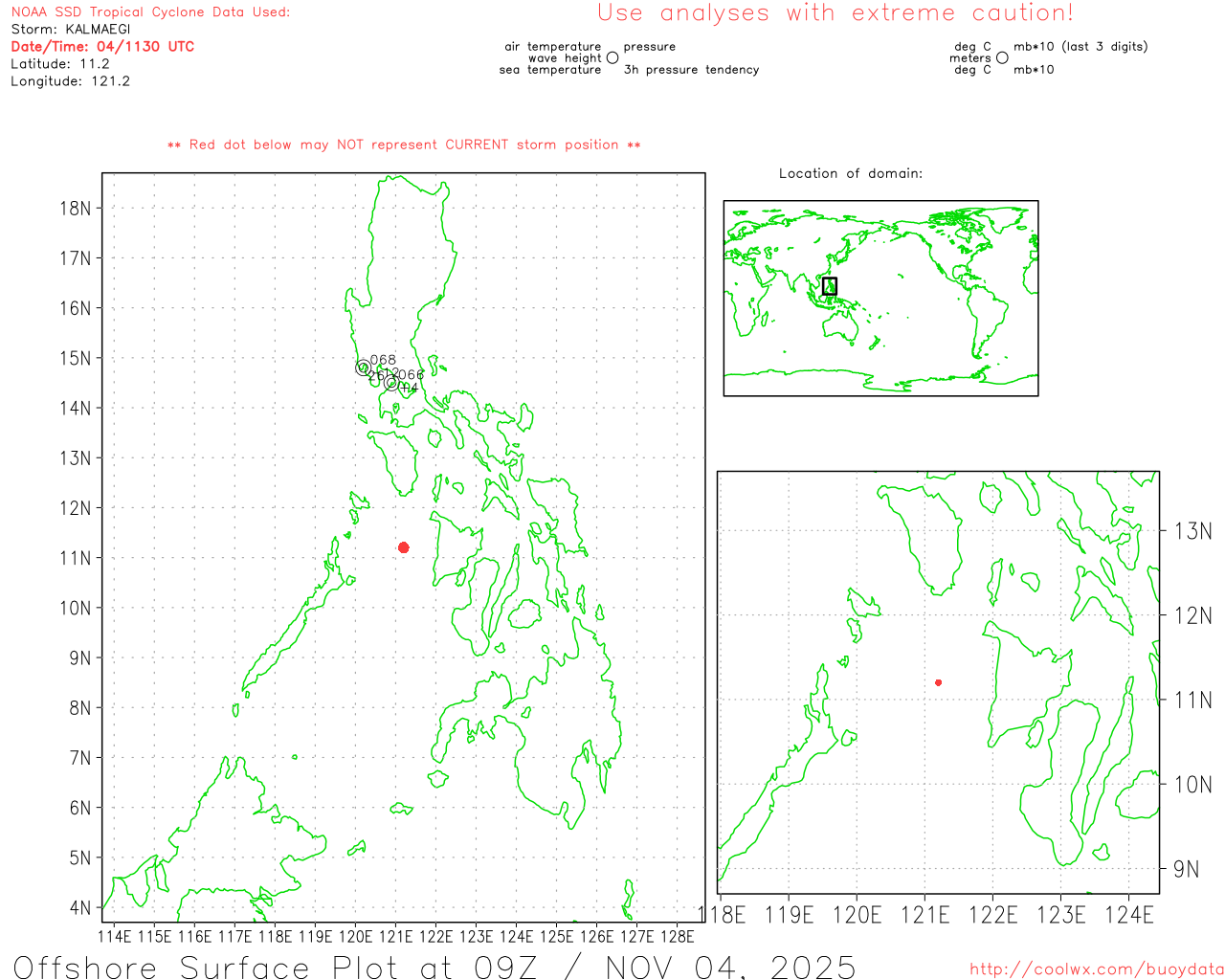Click the 'Location of domain:' label
Screen dimensions: 1225x980
(851, 173)
